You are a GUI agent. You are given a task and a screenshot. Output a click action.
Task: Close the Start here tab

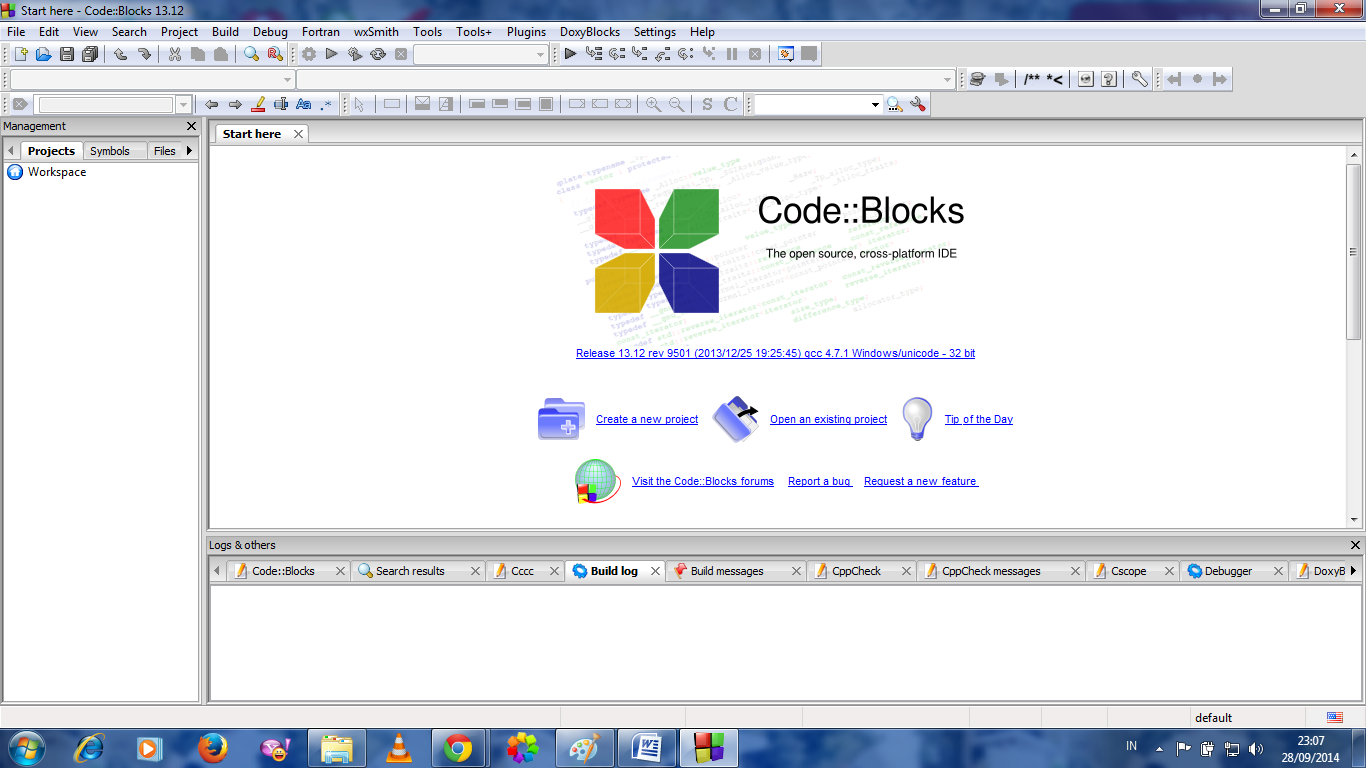tap(298, 134)
